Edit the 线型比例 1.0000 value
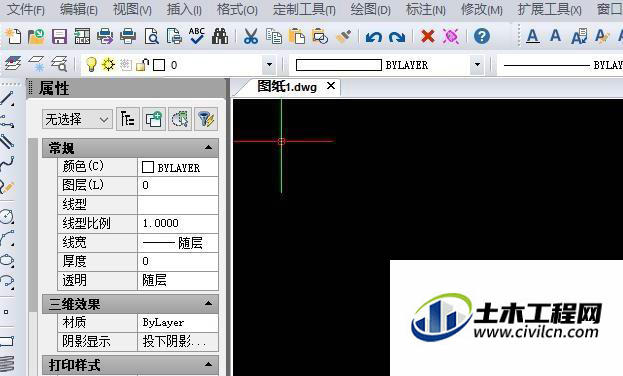This screenshot has width=623, height=376. point(178,224)
